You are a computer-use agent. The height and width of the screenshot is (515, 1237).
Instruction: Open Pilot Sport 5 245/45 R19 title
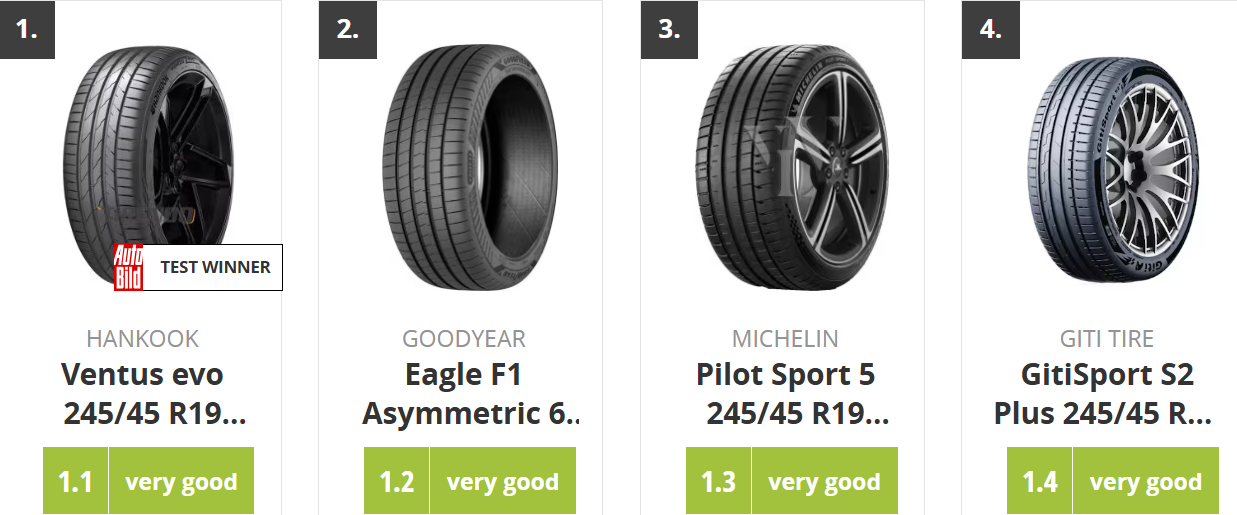[x=791, y=393]
